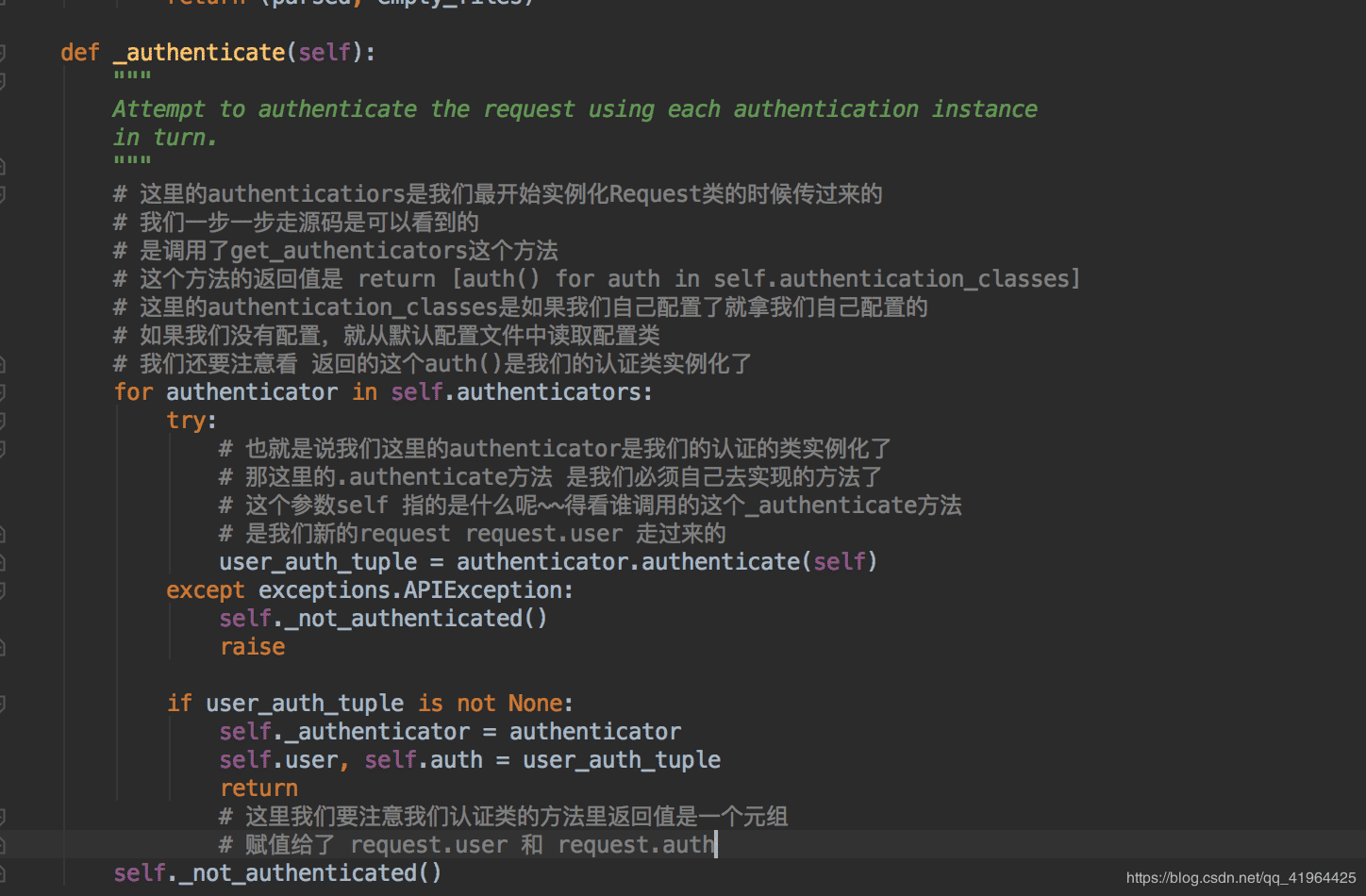Click 'exceptions.APIException:' in except clause
The height and width of the screenshot is (896, 1366).
416,590
